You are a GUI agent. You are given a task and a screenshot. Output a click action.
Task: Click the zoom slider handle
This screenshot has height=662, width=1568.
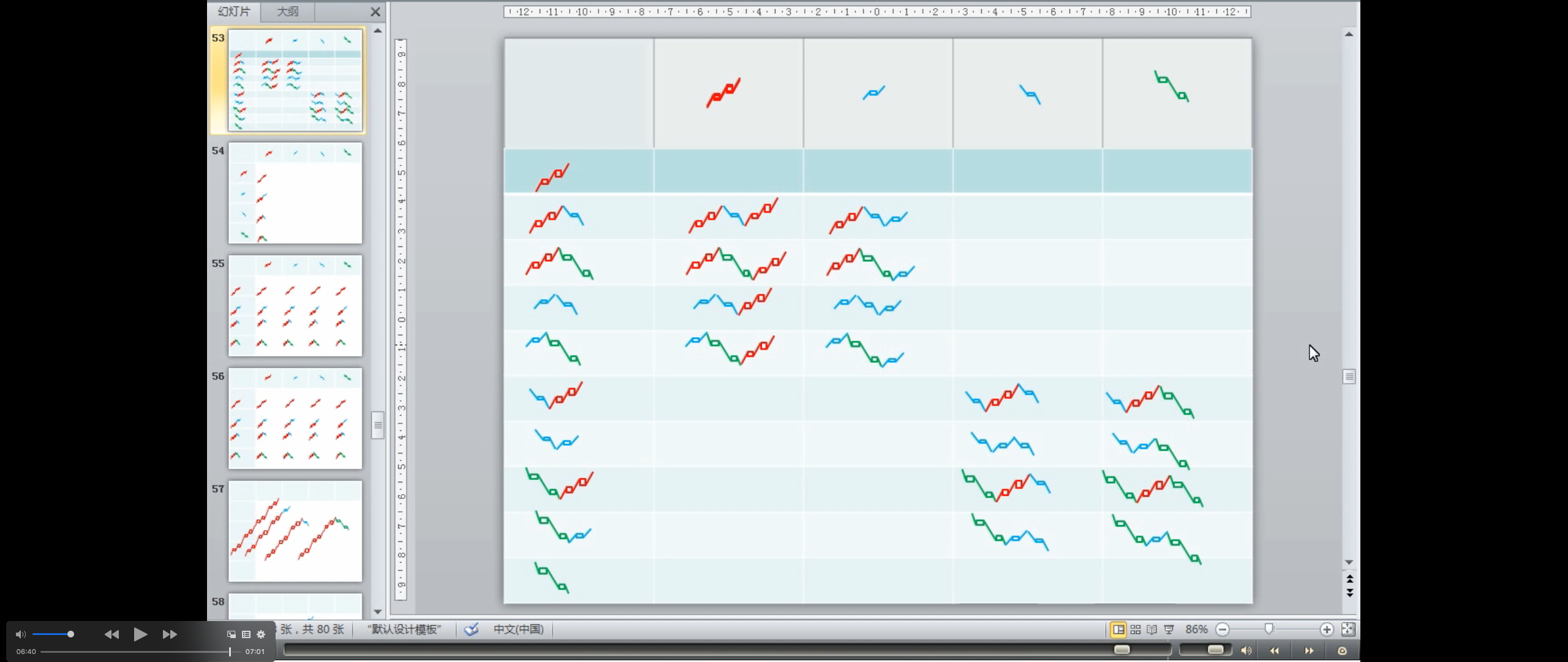pos(1269,629)
